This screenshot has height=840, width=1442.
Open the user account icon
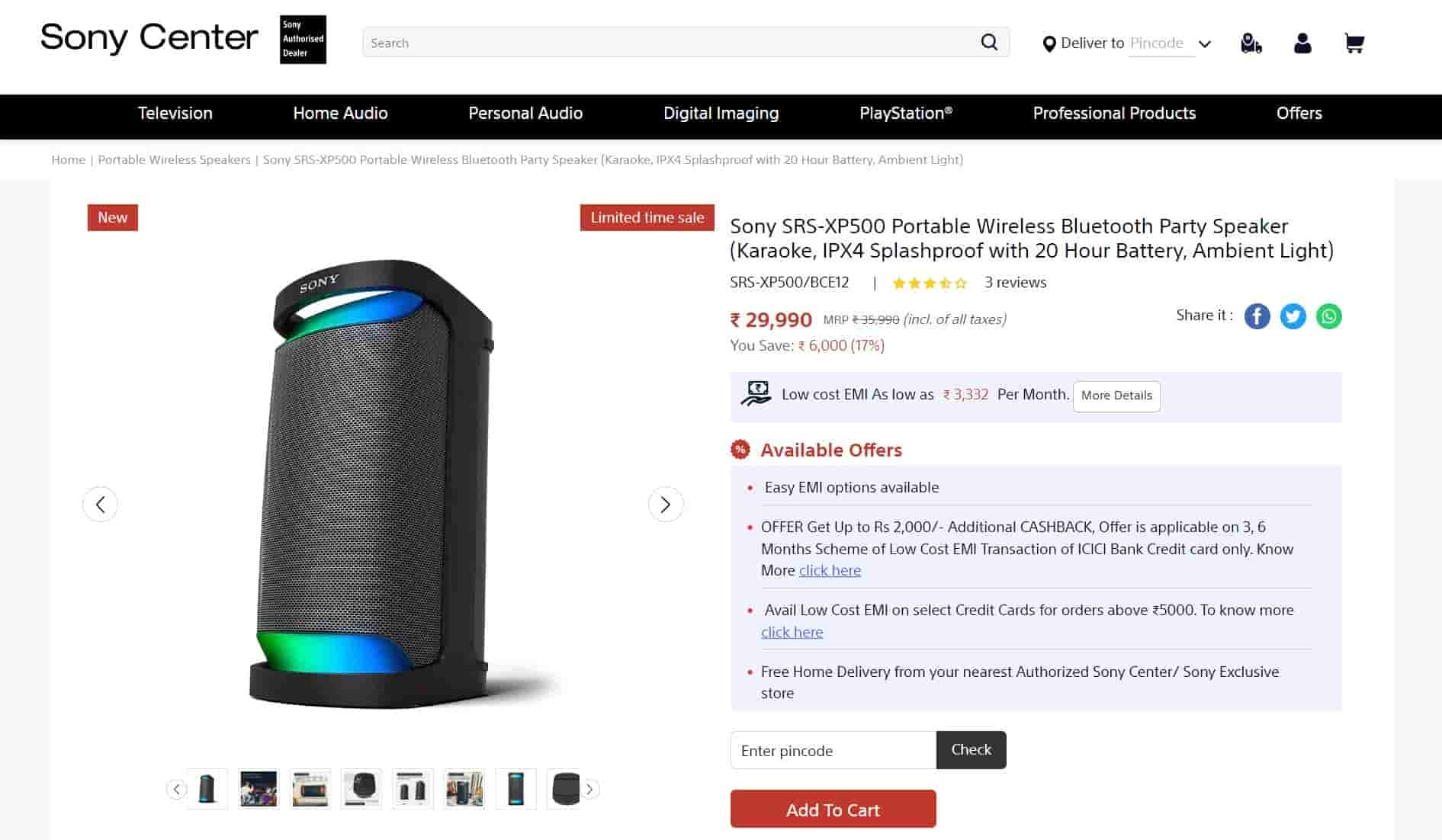click(x=1302, y=43)
